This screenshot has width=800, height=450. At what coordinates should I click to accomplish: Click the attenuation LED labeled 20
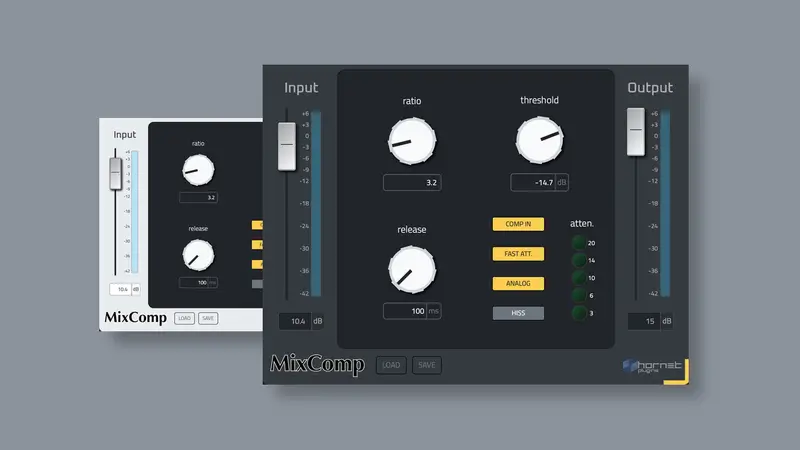[x=579, y=243]
